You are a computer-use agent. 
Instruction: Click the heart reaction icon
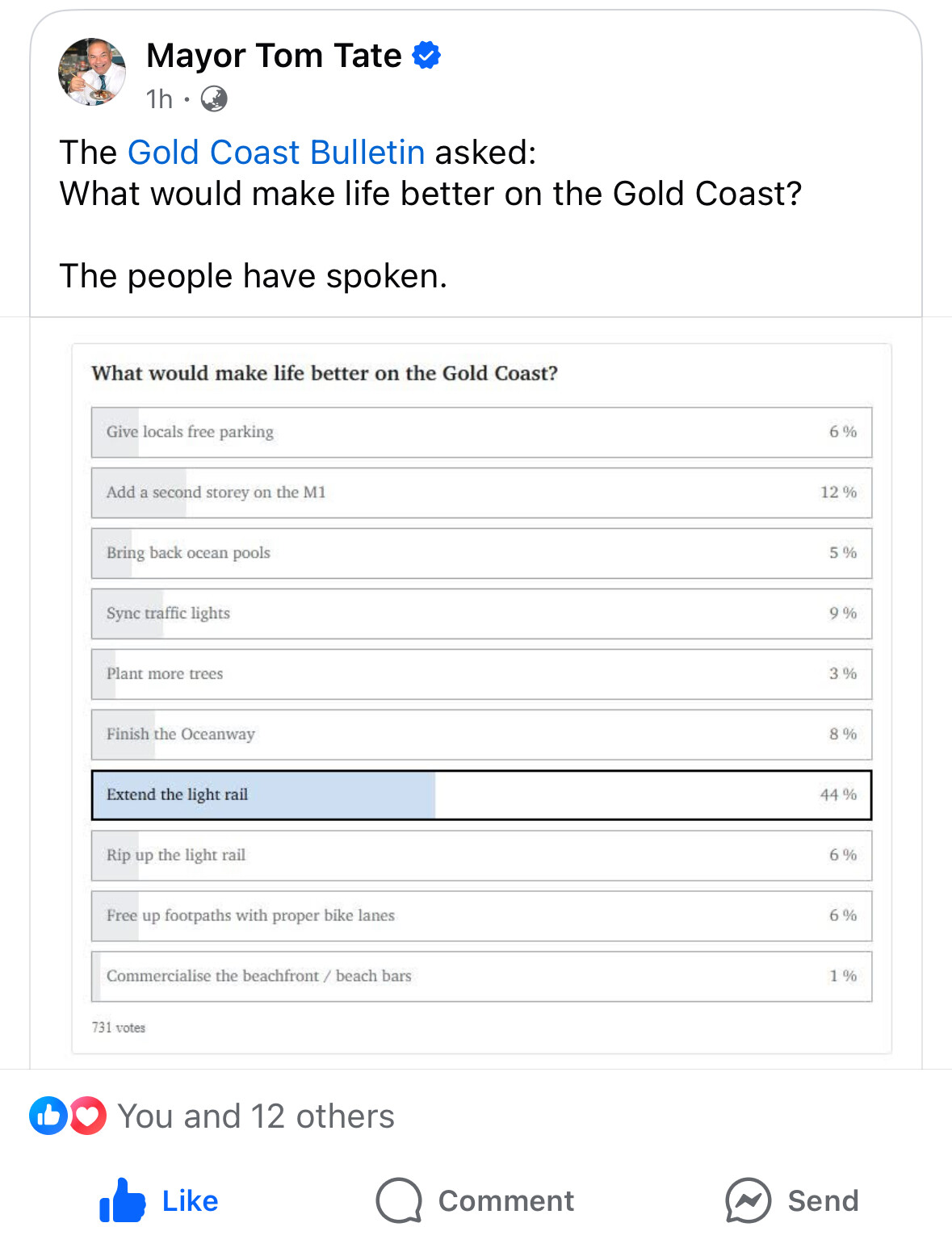87,1116
